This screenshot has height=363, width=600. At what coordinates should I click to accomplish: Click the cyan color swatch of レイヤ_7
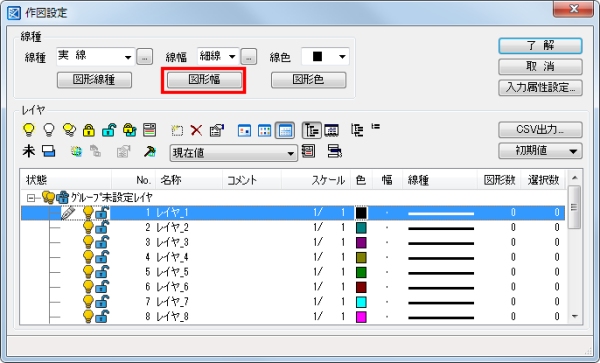coord(361,302)
